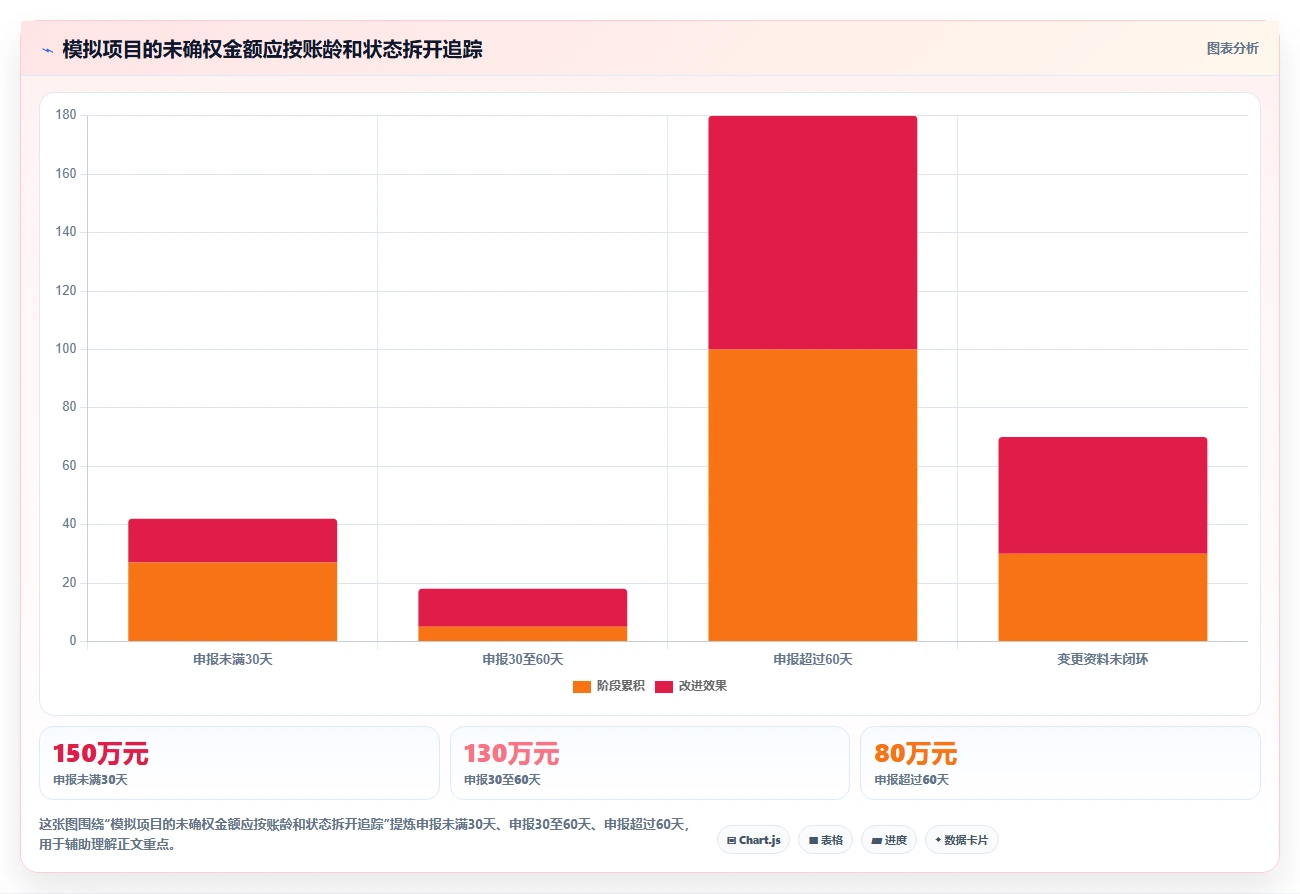Click the 130万元 data card
Image resolution: width=1300 pixels, height=894 pixels.
coord(650,763)
